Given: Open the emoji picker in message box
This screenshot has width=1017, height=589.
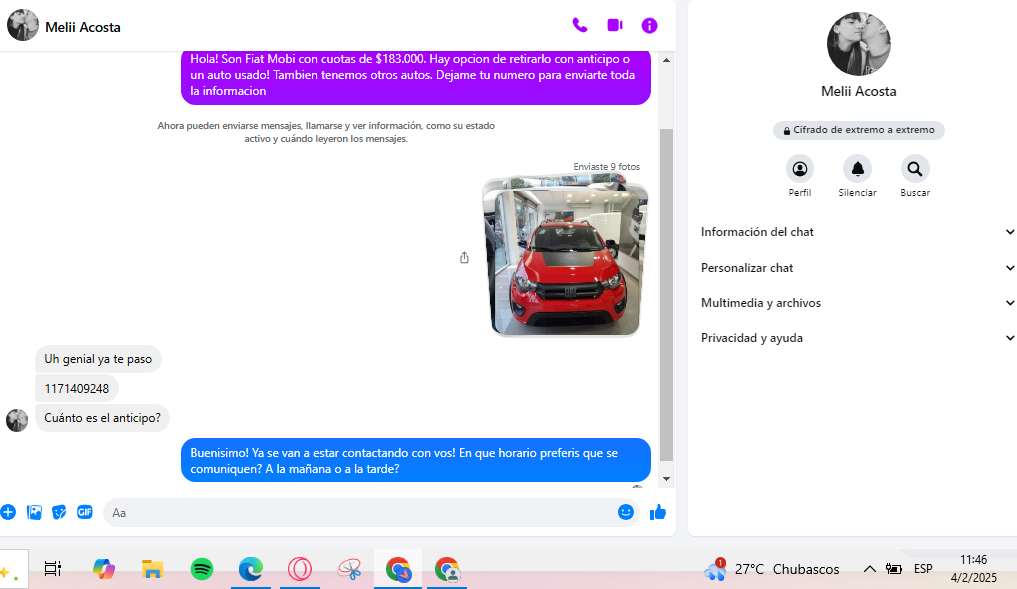Looking at the screenshot, I should (x=626, y=512).
